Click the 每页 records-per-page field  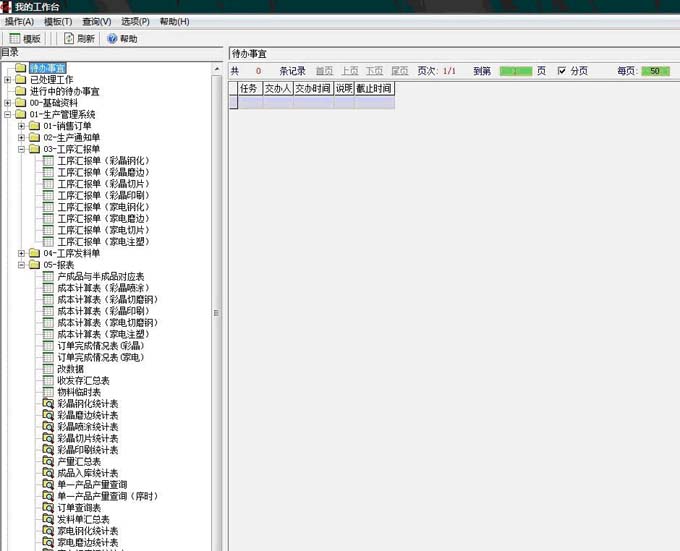pos(655,71)
